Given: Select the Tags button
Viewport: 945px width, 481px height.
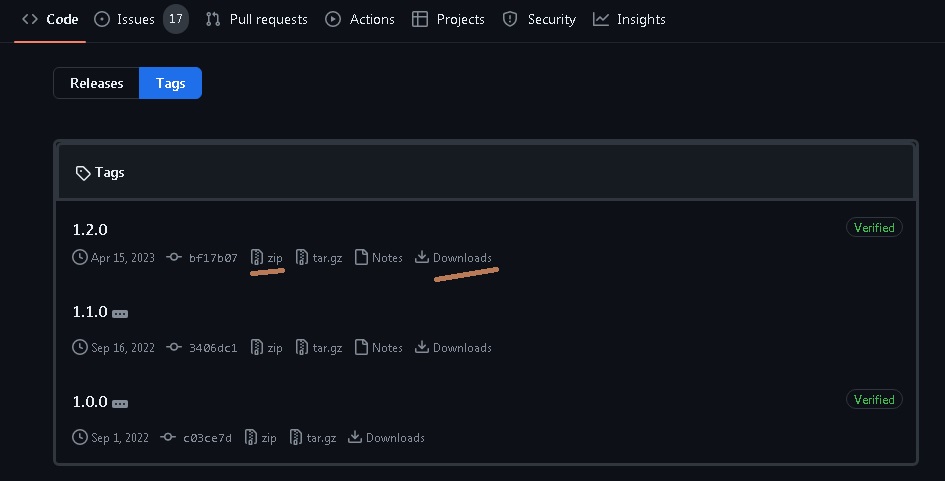Looking at the screenshot, I should [x=171, y=83].
